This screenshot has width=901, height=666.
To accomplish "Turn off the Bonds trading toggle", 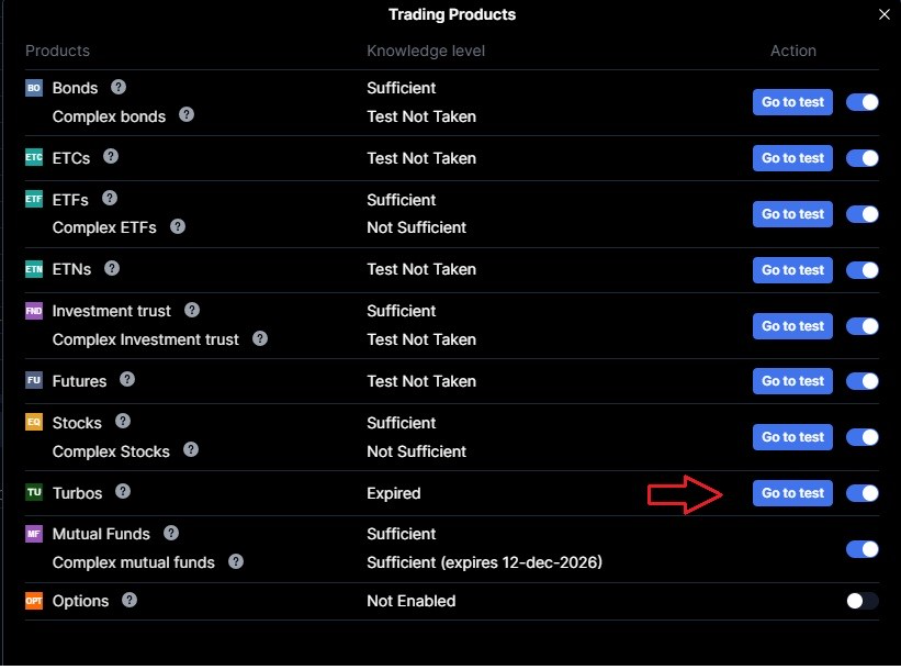I will click(862, 102).
